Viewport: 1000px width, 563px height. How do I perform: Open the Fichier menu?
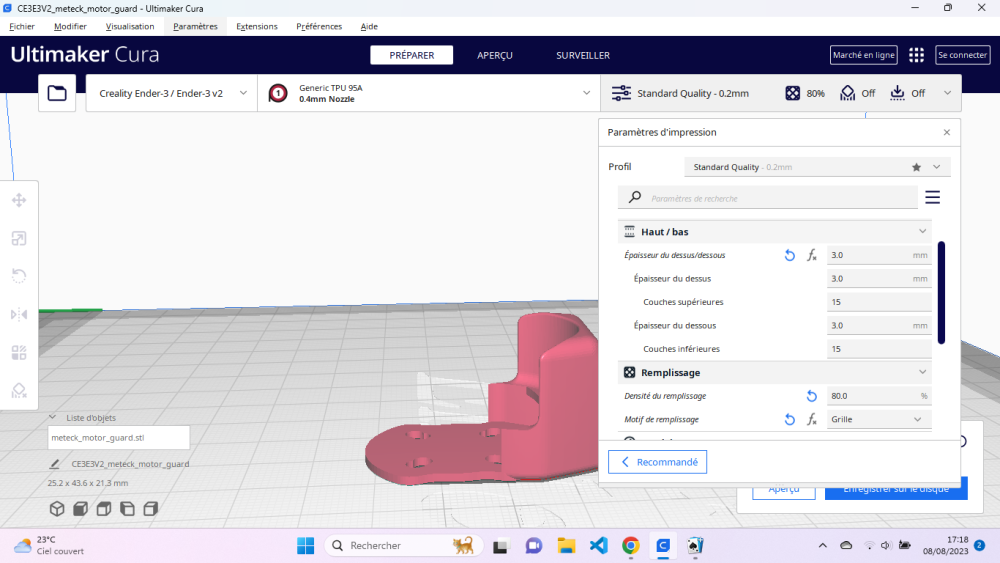(22, 26)
